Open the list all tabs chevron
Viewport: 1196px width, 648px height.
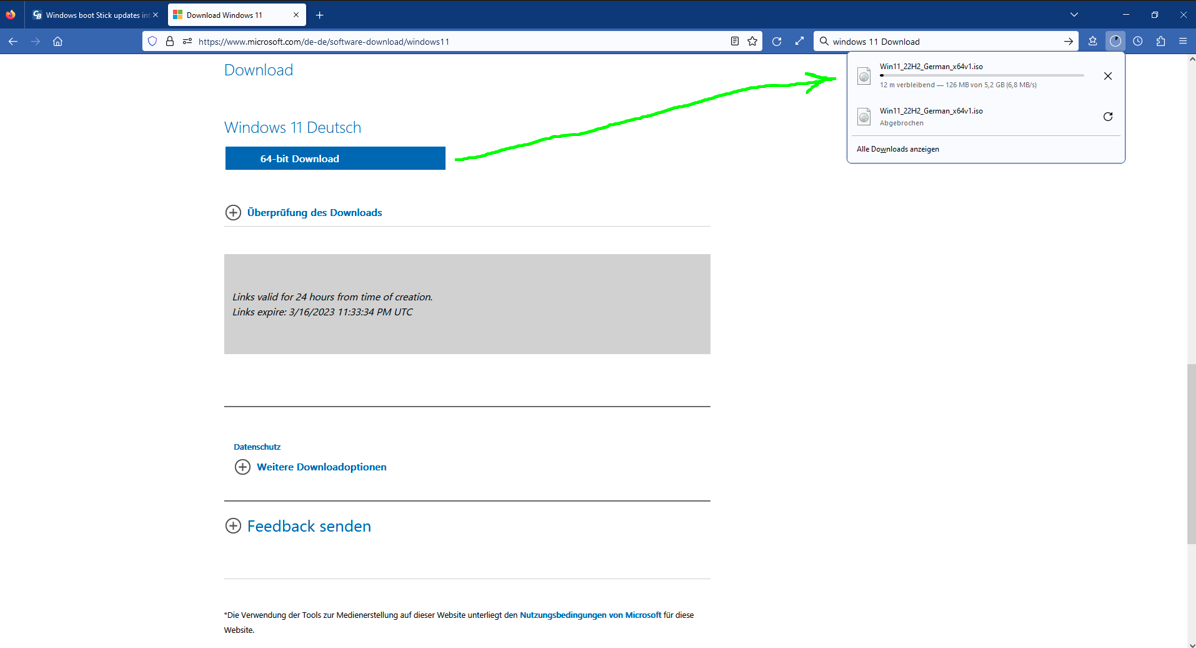pos(1074,15)
